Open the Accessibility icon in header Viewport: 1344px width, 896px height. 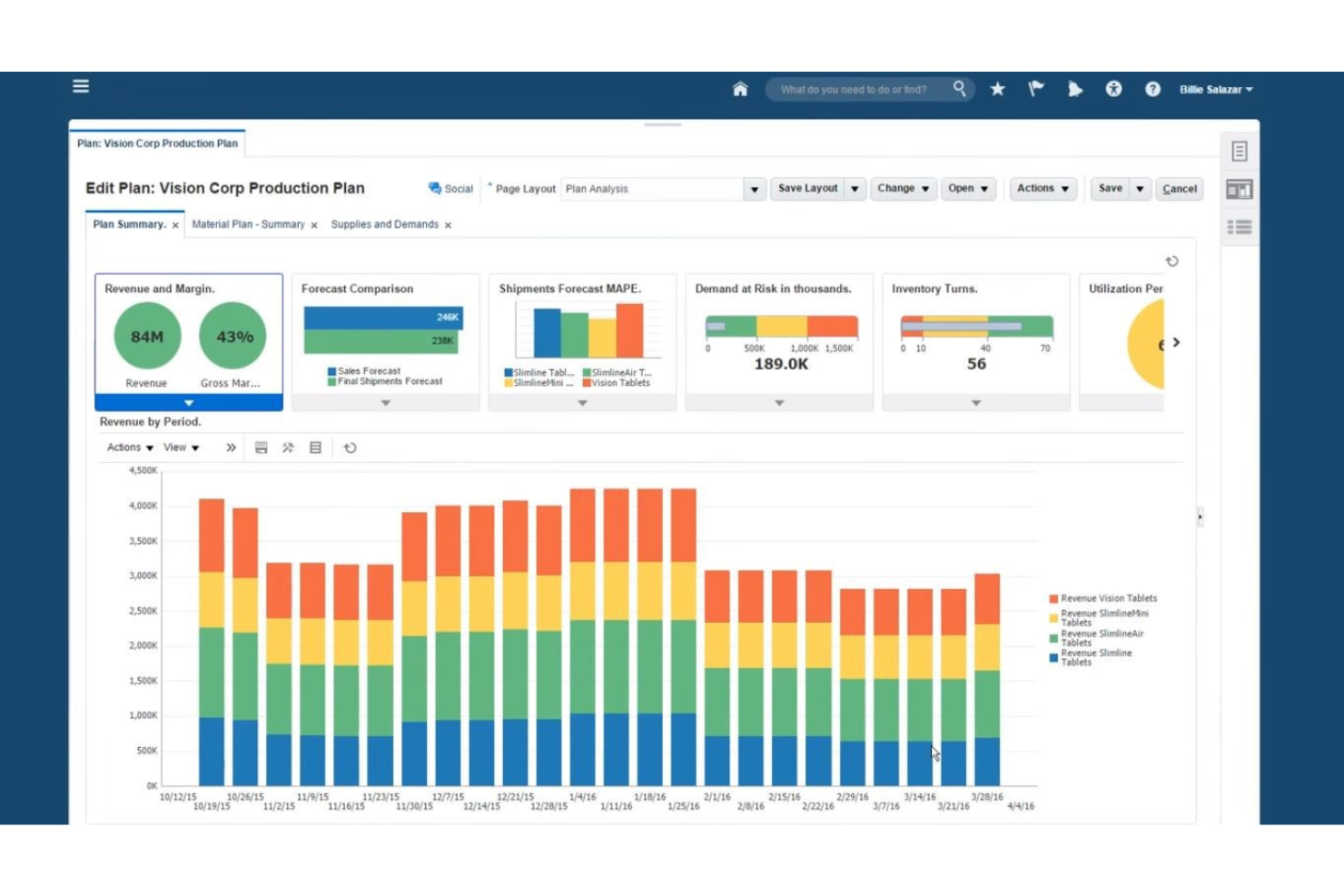[x=1113, y=89]
